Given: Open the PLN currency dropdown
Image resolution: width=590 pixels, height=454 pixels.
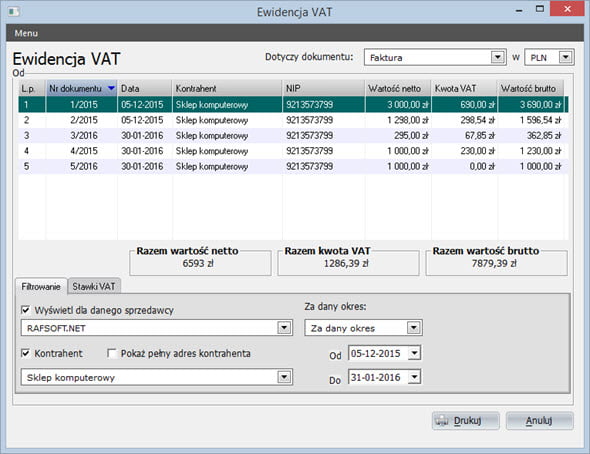Looking at the screenshot, I should (x=565, y=57).
